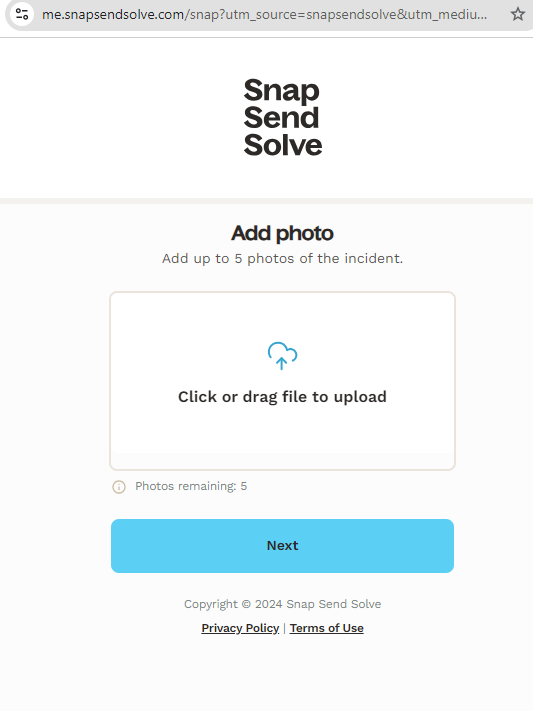Click the word Send in the logo
533x711 pixels.
pyautogui.click(x=281, y=118)
